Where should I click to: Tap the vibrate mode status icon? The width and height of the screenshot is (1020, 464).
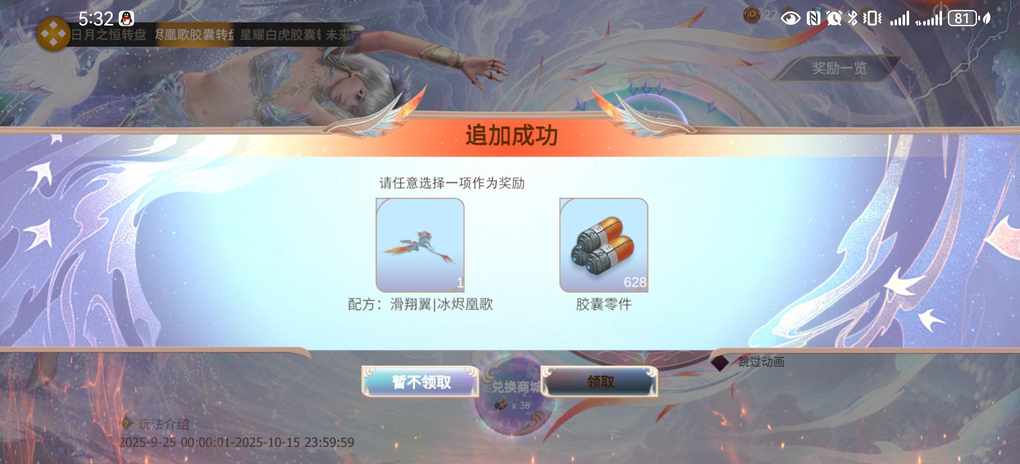point(871,18)
